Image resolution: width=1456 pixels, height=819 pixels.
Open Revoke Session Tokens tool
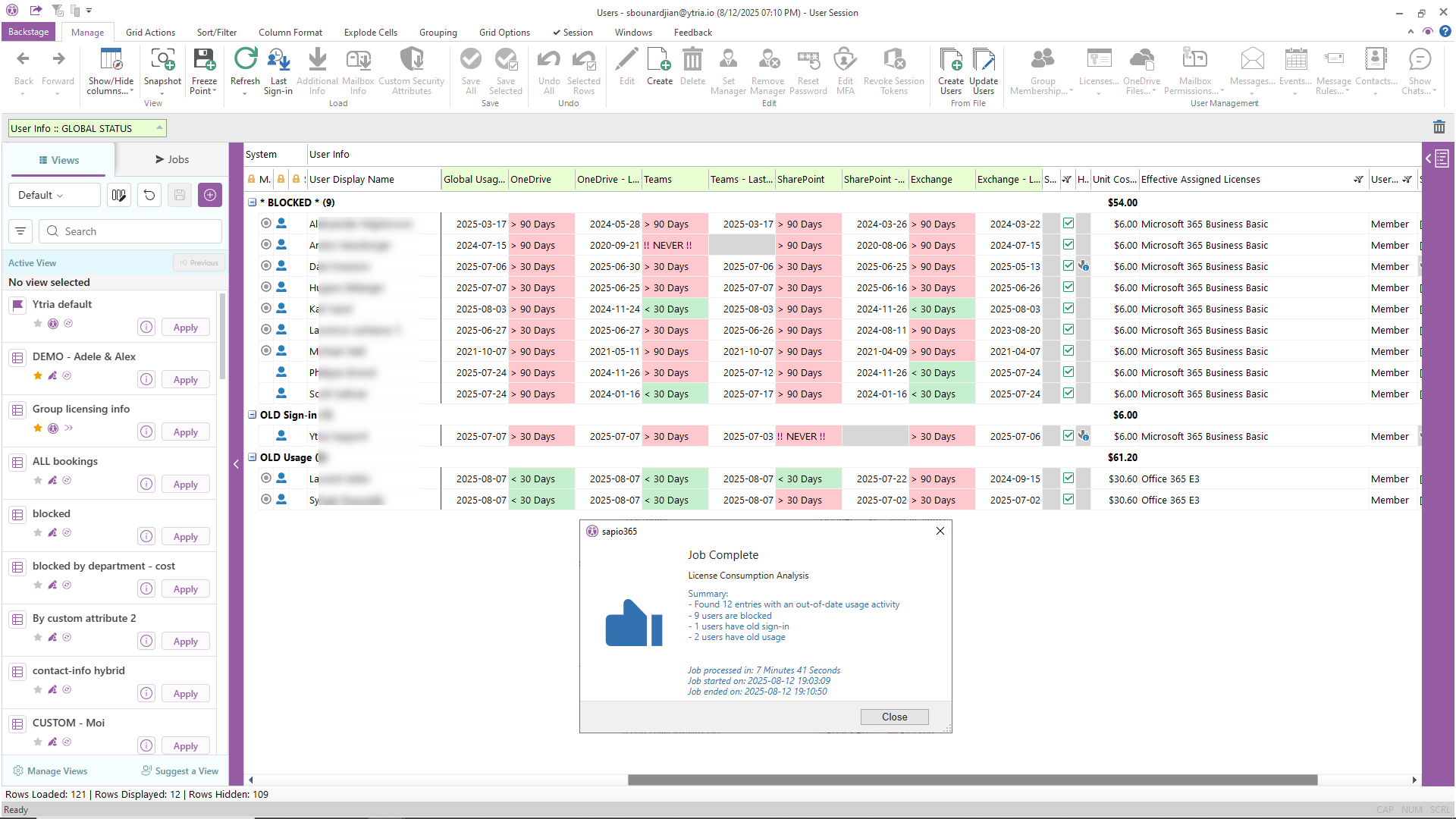pyautogui.click(x=894, y=71)
